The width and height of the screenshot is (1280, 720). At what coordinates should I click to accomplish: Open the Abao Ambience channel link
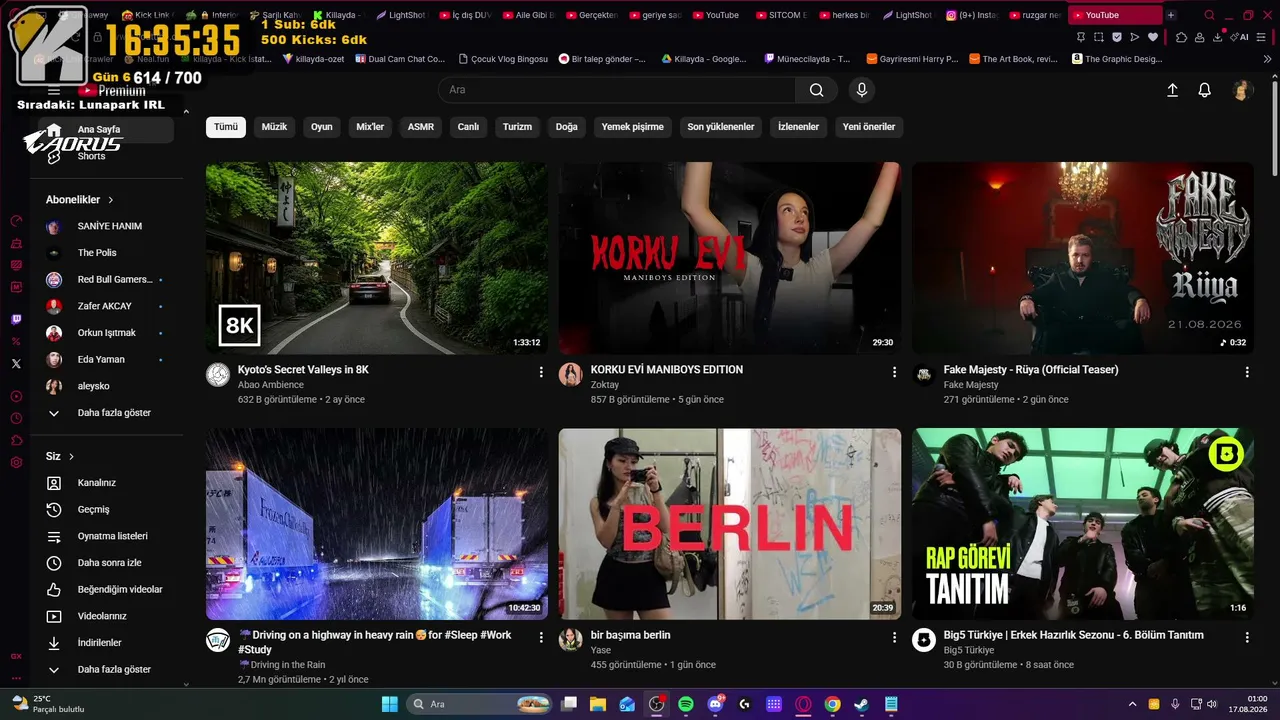[270, 385]
